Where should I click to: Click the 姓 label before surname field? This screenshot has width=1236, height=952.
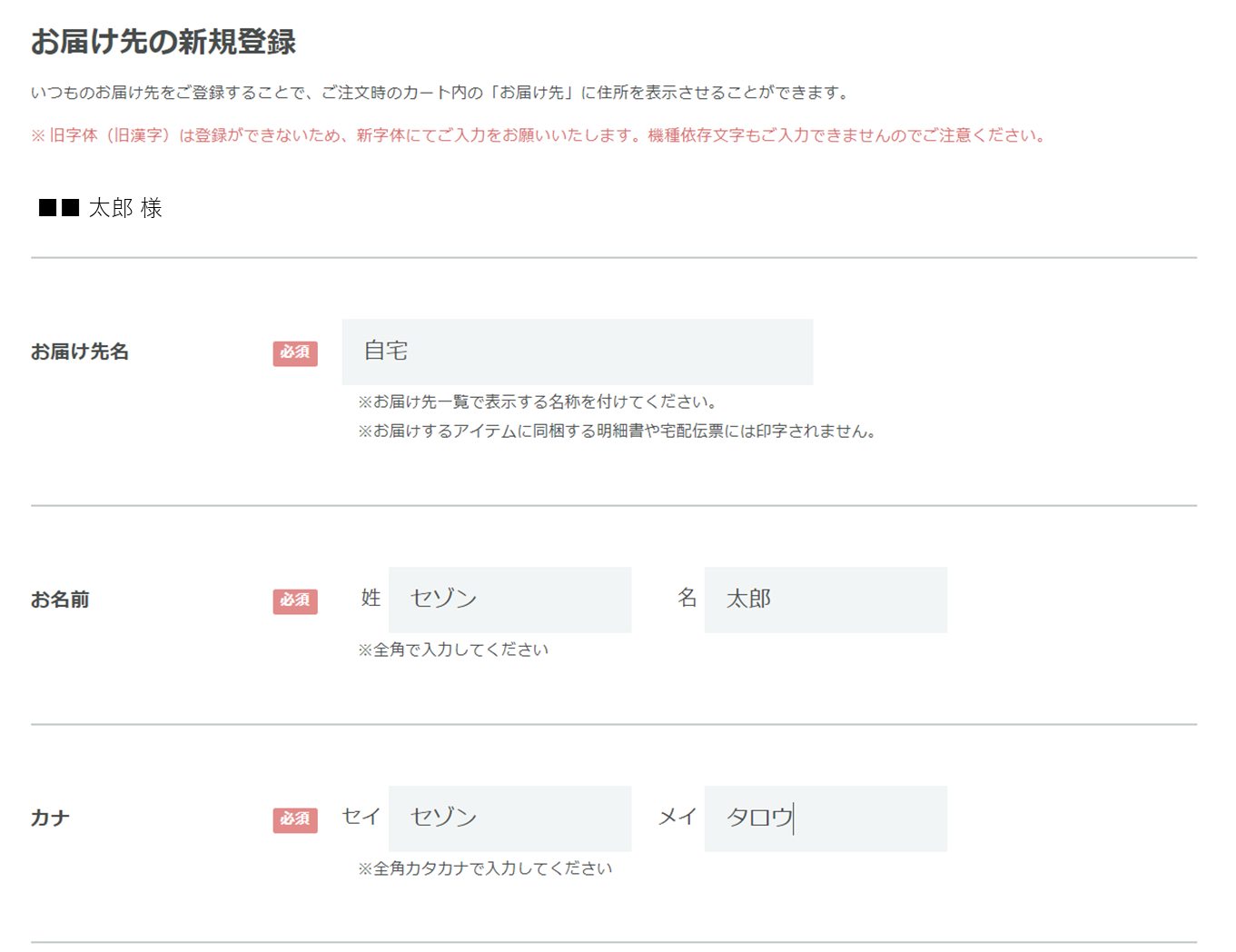coord(371,598)
